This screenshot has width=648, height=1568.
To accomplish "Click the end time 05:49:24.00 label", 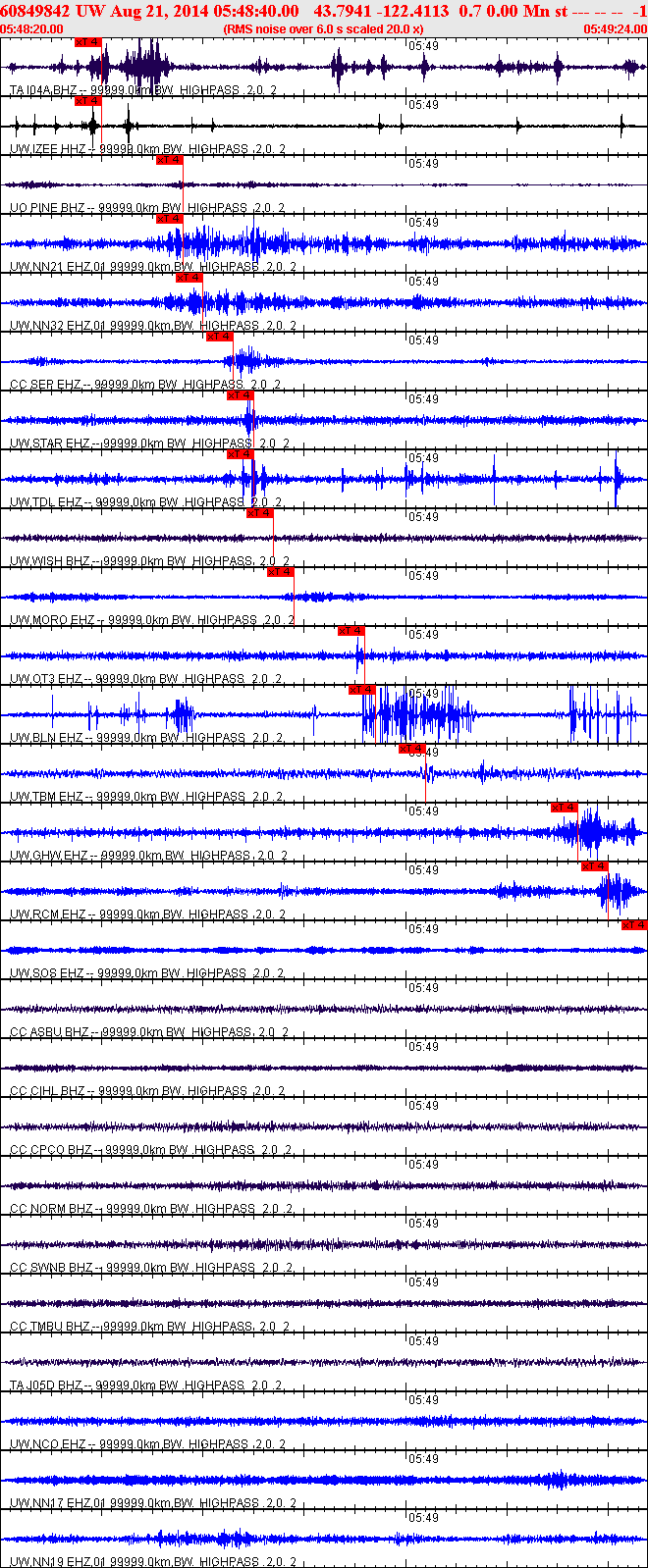I will [x=616, y=29].
